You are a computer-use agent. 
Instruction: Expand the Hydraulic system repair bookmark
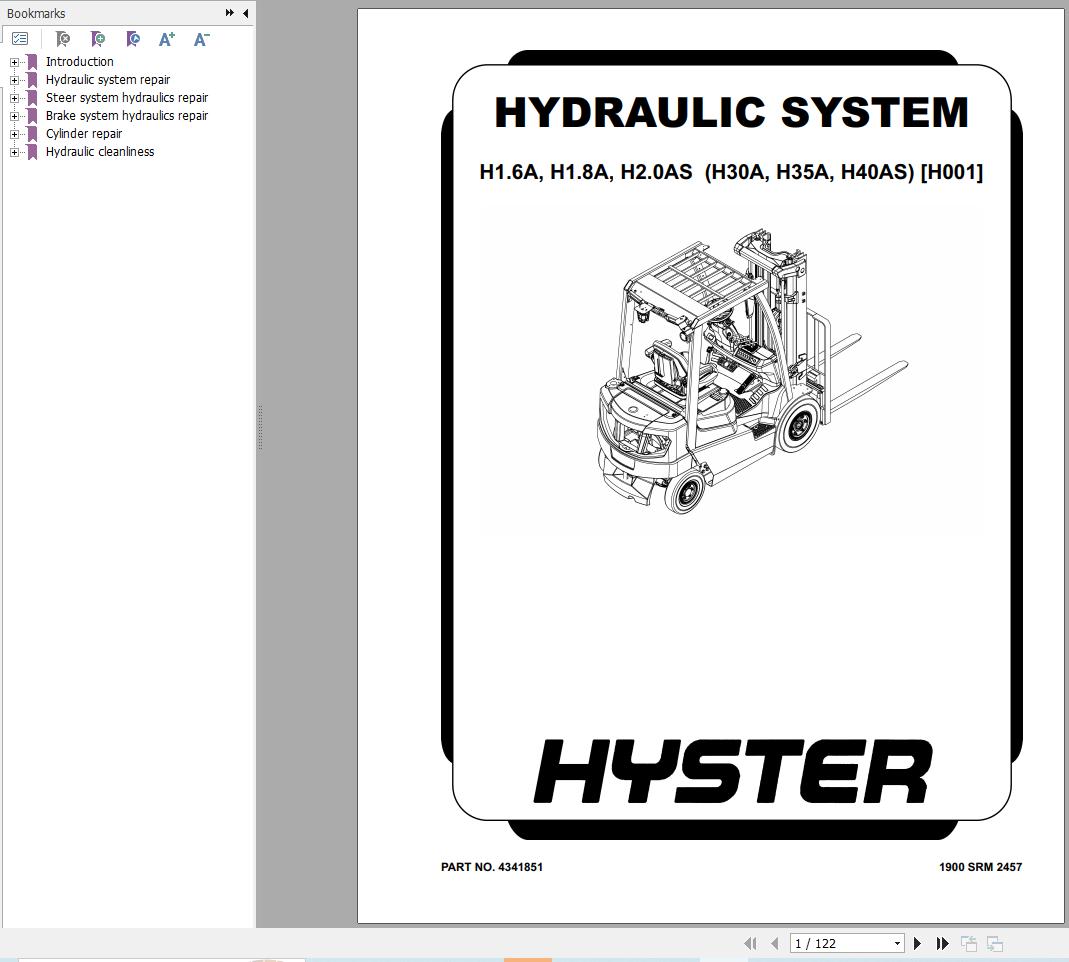pos(14,80)
